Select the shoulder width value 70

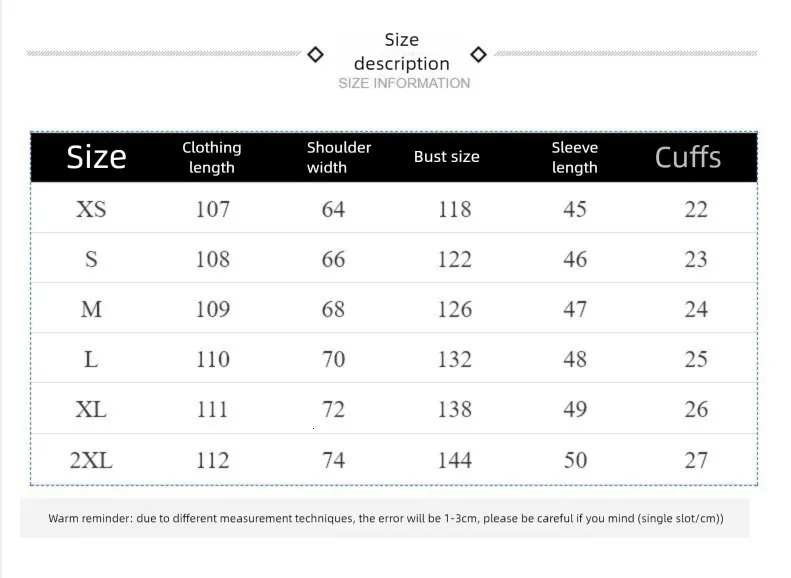click(x=333, y=359)
